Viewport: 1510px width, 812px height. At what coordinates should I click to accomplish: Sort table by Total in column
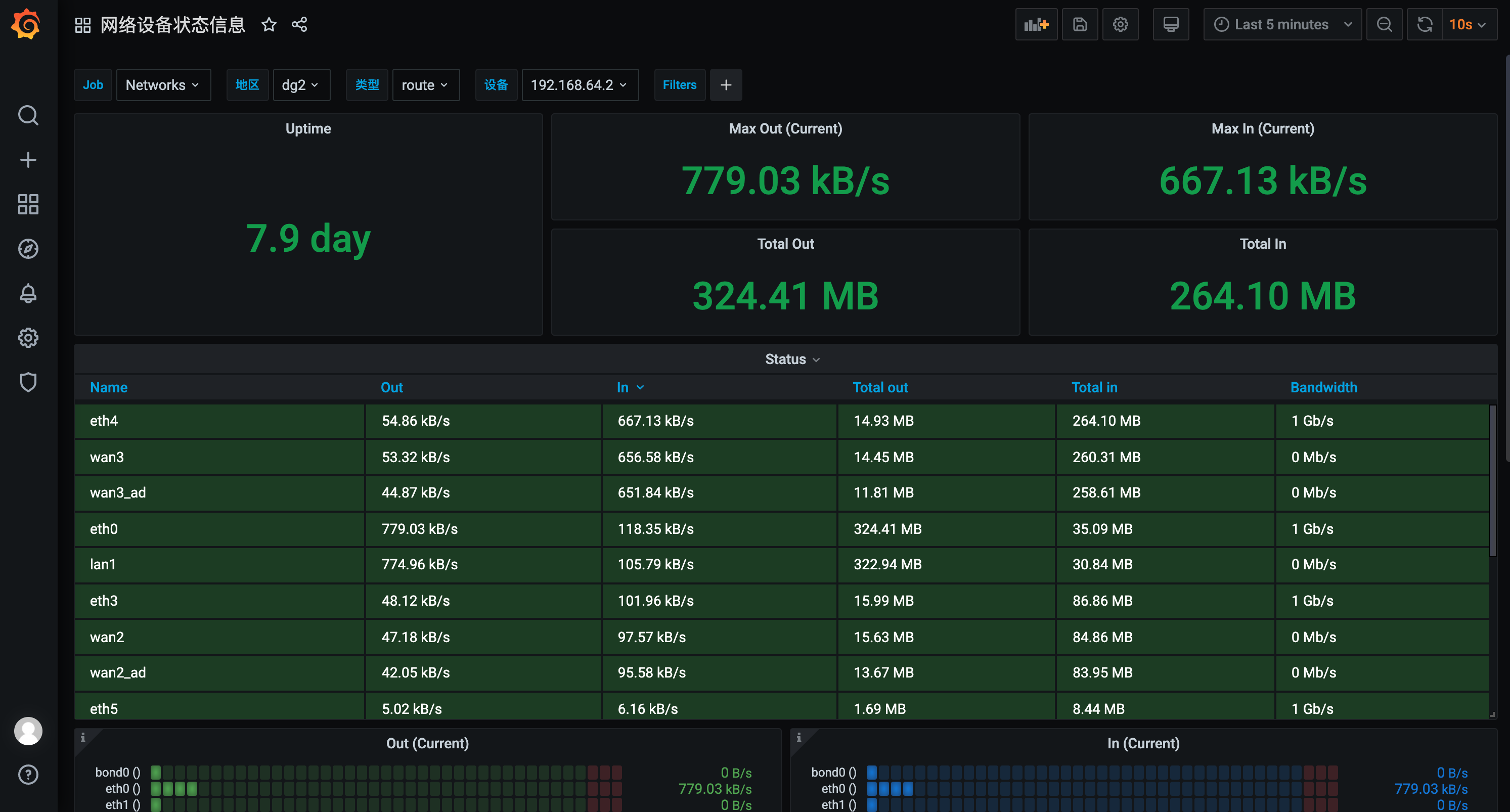1094,387
